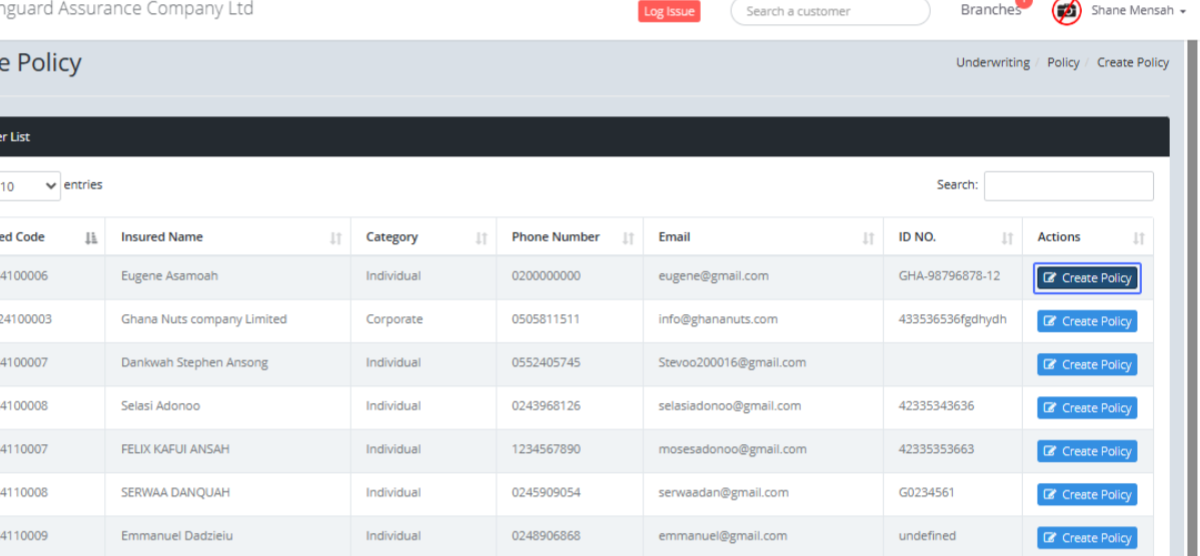Create Policy for Selasi Adonoo
Viewport: 1200px width, 556px height.
[x=1086, y=408]
